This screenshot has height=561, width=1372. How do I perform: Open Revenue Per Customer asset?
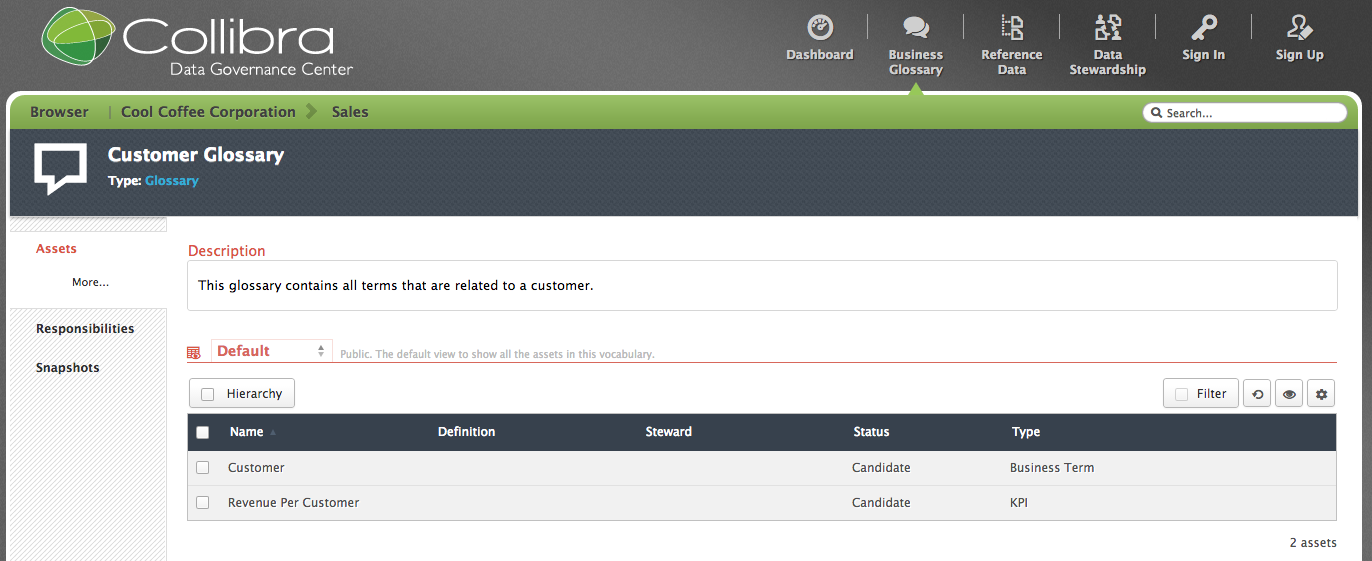click(293, 503)
